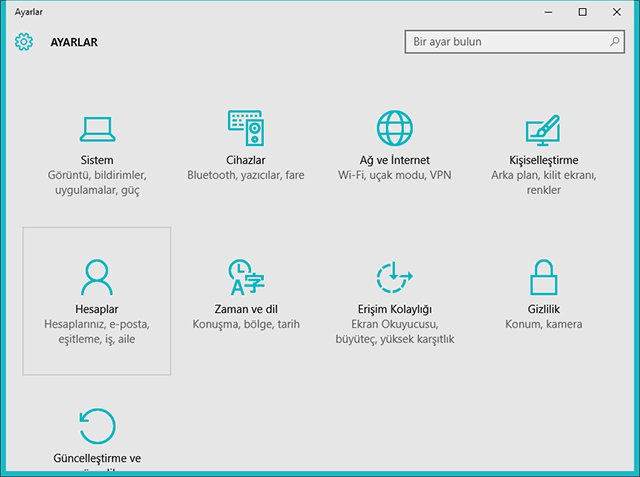
Task: Maximize the Ayarlar window
Action: pos(583,12)
